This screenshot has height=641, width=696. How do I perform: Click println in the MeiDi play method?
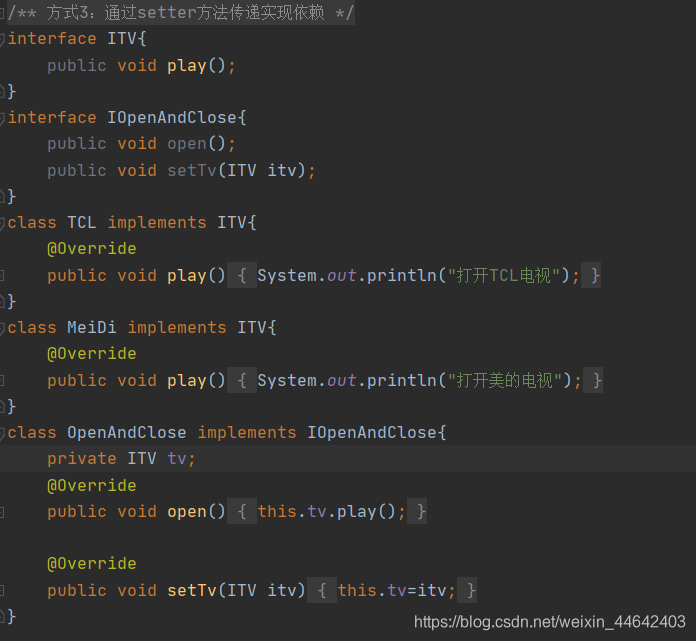click(x=402, y=381)
